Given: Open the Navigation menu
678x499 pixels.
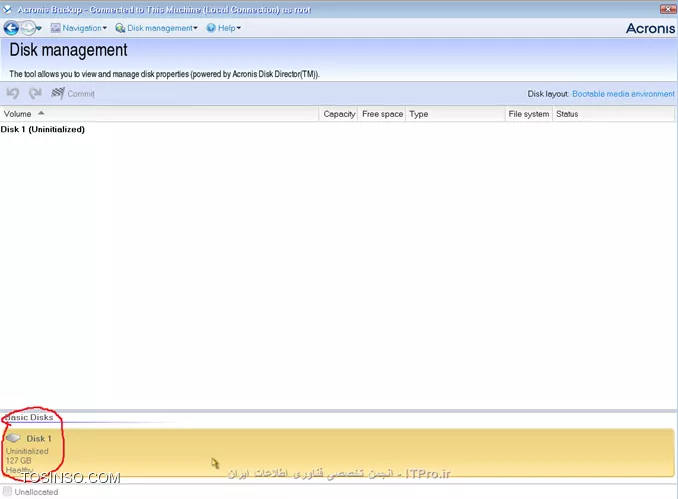Looking at the screenshot, I should (79, 28).
